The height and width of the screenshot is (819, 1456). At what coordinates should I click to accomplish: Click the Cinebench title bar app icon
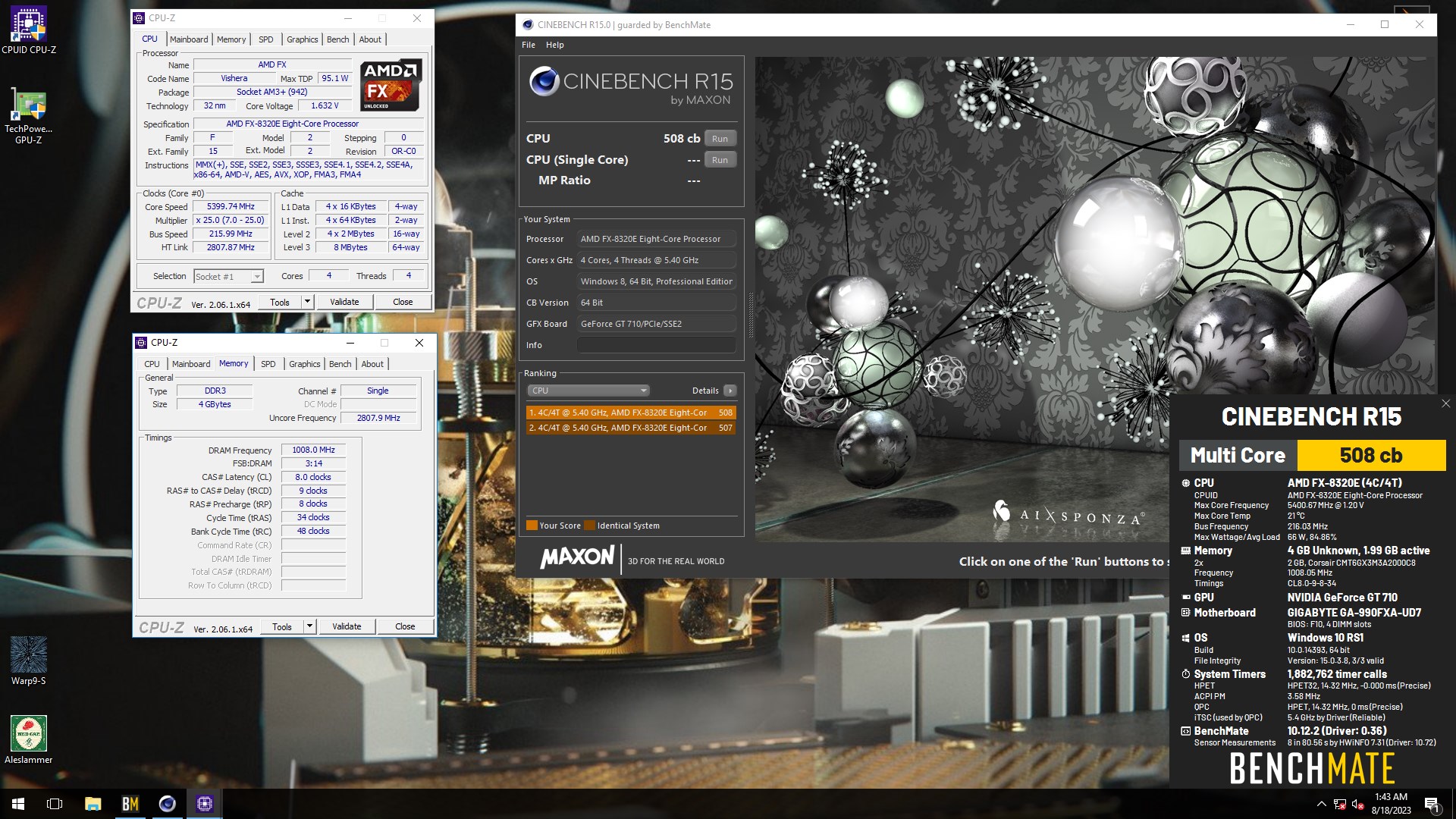[x=528, y=24]
